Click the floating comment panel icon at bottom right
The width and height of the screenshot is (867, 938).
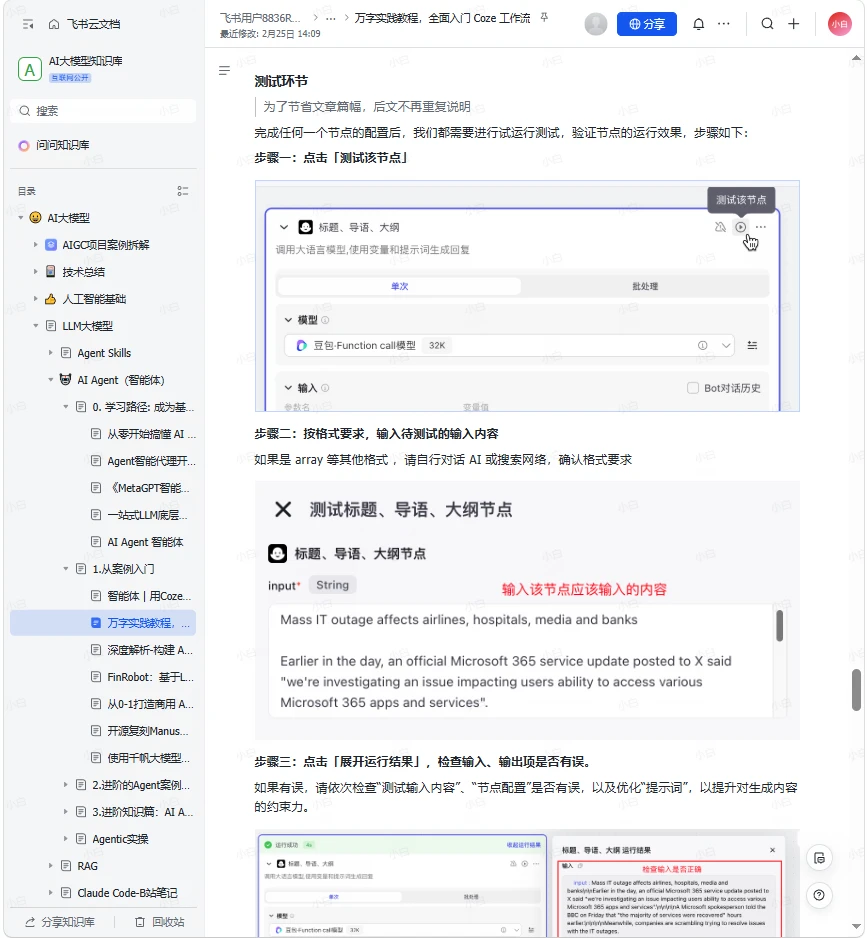click(819, 858)
